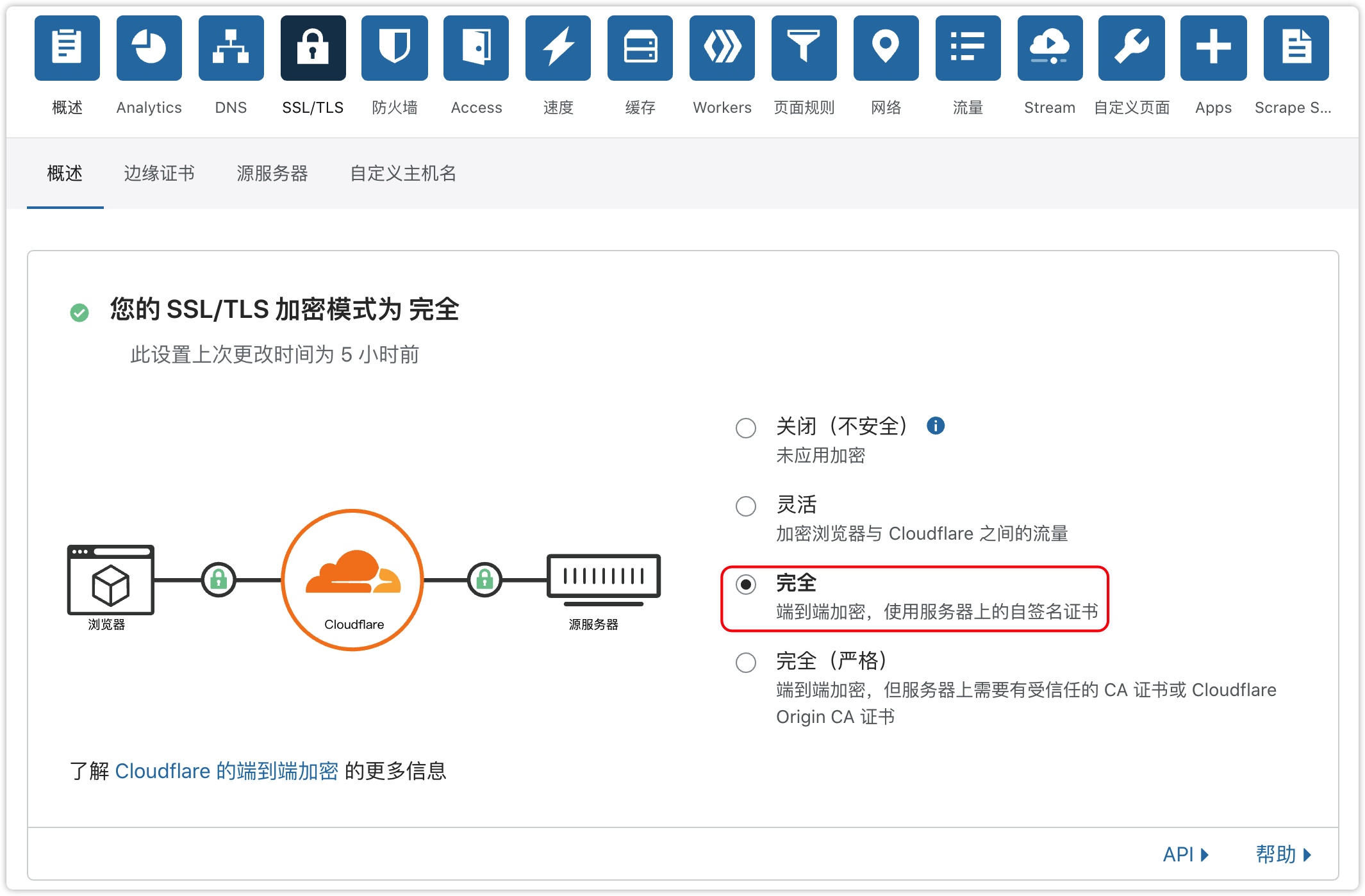Click the text 此设置上次更改时间为 5 小时前
Viewport: 1365px width, 896px height.
coord(274,354)
